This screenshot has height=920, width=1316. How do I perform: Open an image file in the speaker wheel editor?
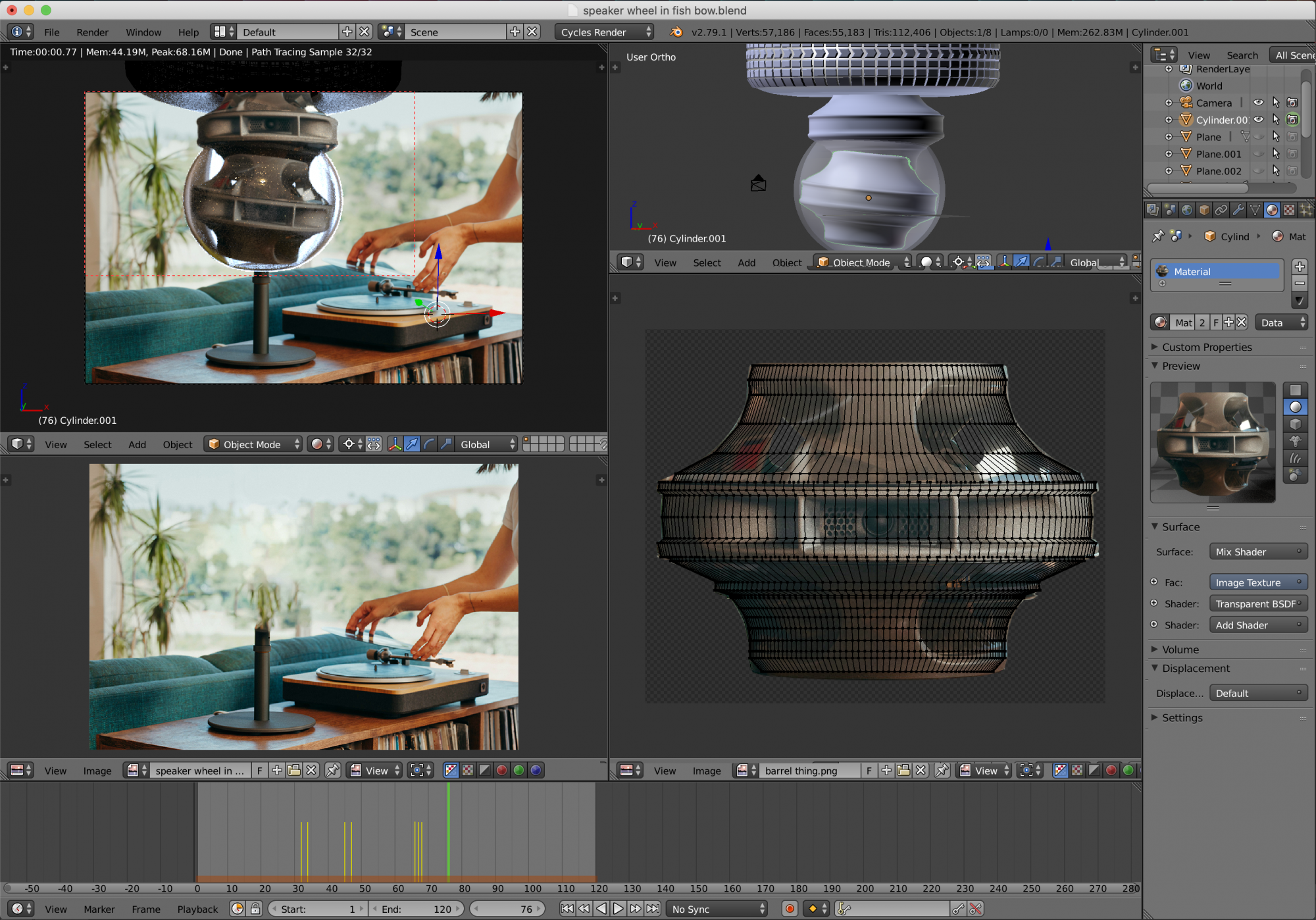coord(294,771)
